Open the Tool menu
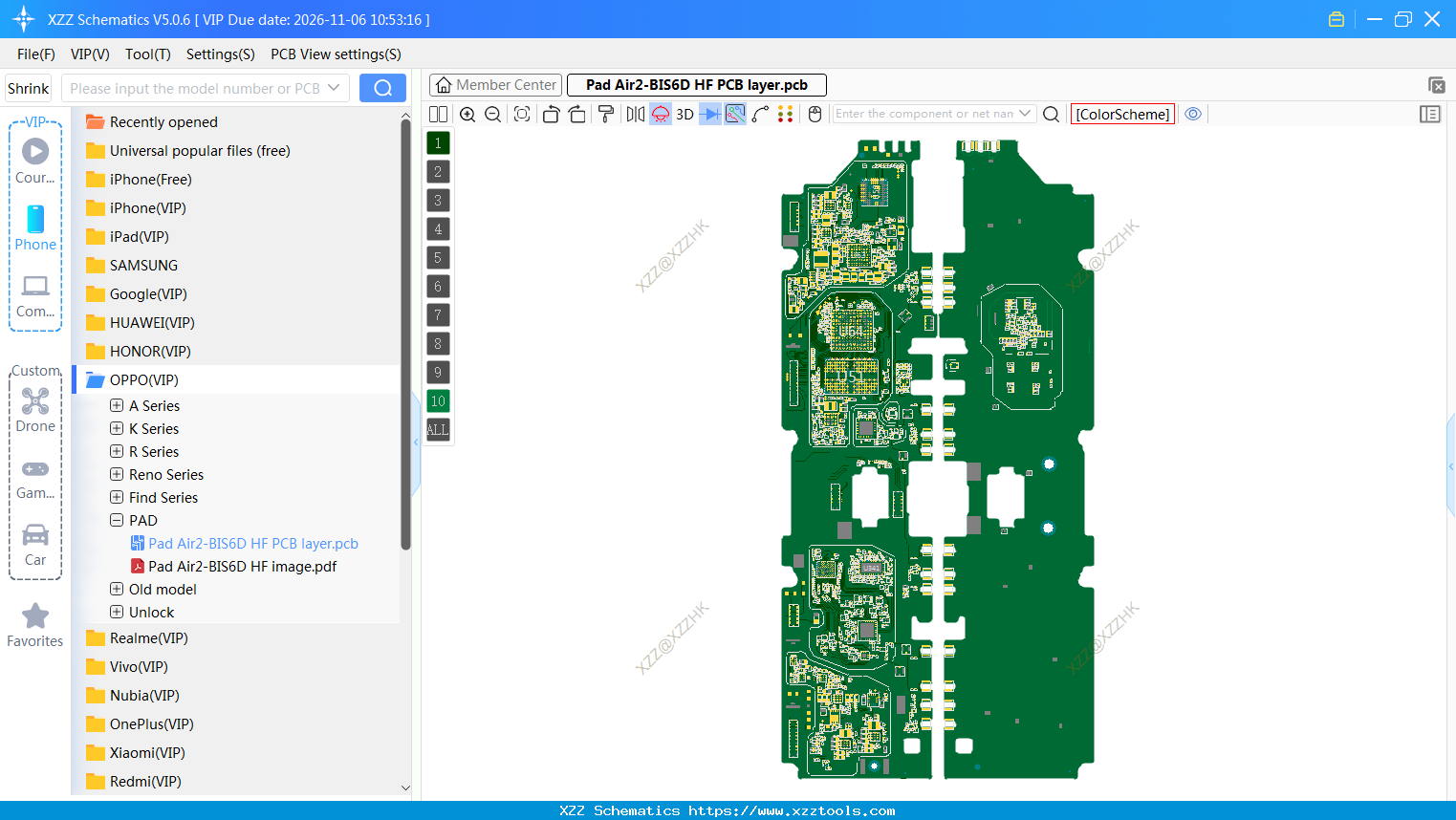The height and width of the screenshot is (820, 1456). (147, 54)
